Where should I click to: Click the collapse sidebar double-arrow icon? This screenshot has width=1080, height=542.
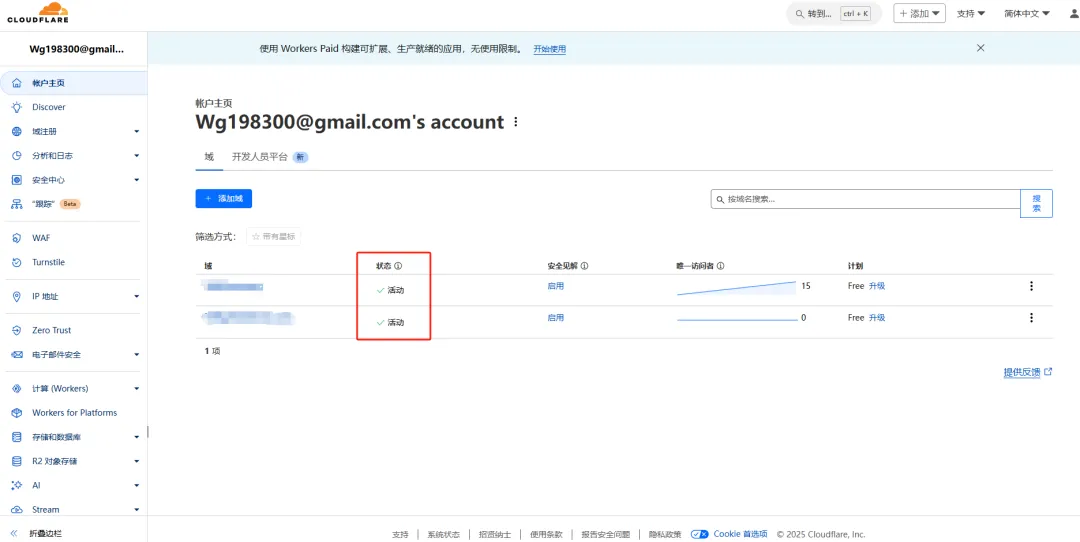click(x=14, y=533)
